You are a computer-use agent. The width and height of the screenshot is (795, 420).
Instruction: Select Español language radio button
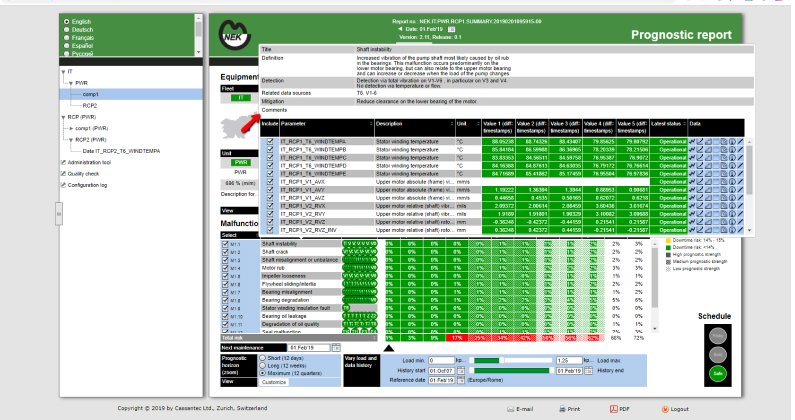tap(66, 46)
